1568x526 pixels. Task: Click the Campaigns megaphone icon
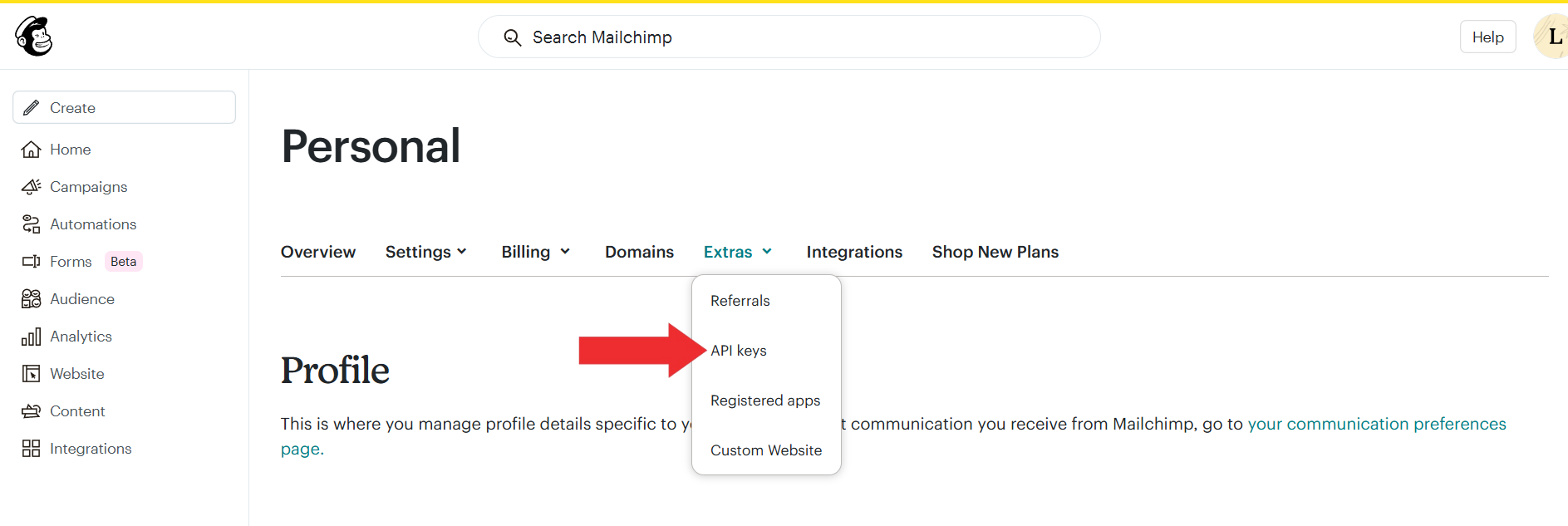click(x=31, y=187)
